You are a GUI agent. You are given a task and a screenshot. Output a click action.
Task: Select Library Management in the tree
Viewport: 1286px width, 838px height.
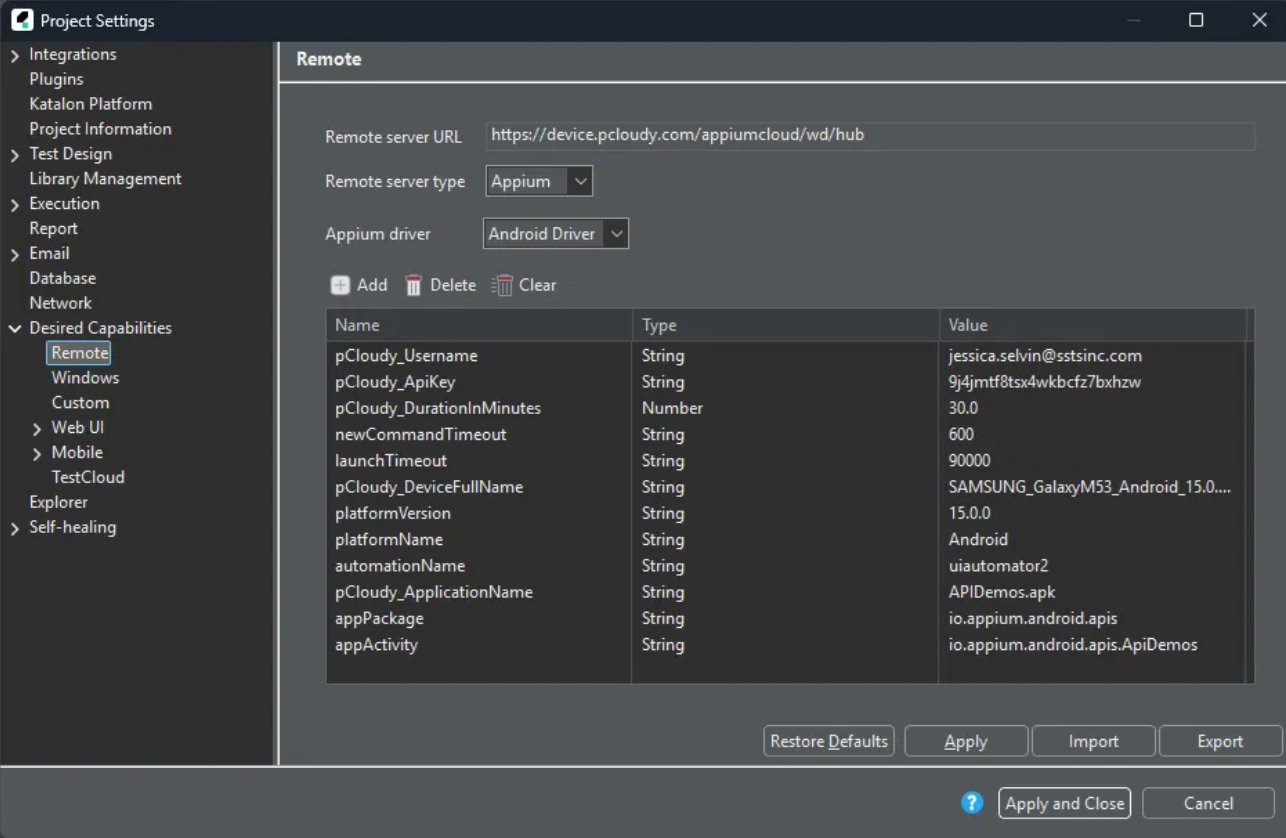click(105, 179)
